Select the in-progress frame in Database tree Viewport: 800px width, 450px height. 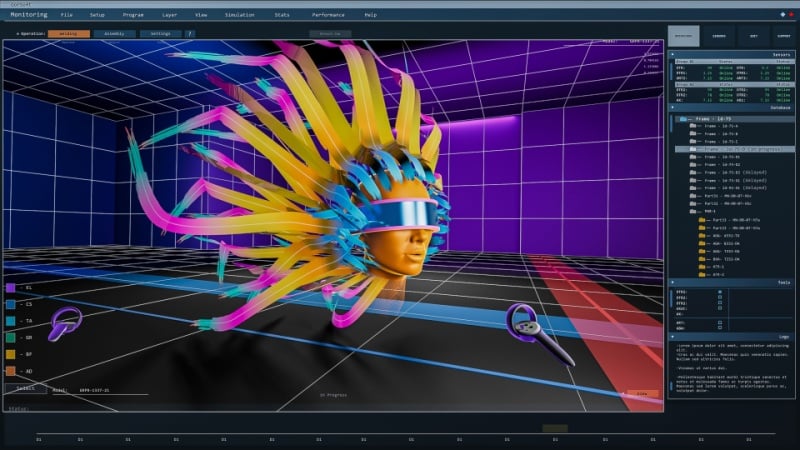[x=735, y=149]
